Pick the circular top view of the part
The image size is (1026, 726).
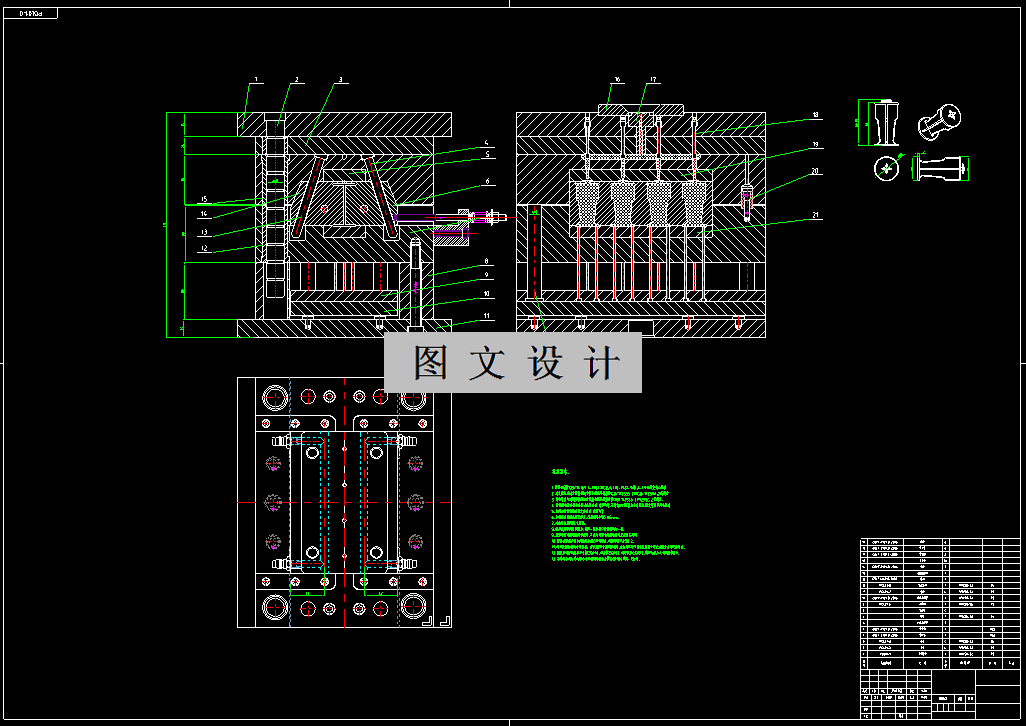(x=886, y=168)
